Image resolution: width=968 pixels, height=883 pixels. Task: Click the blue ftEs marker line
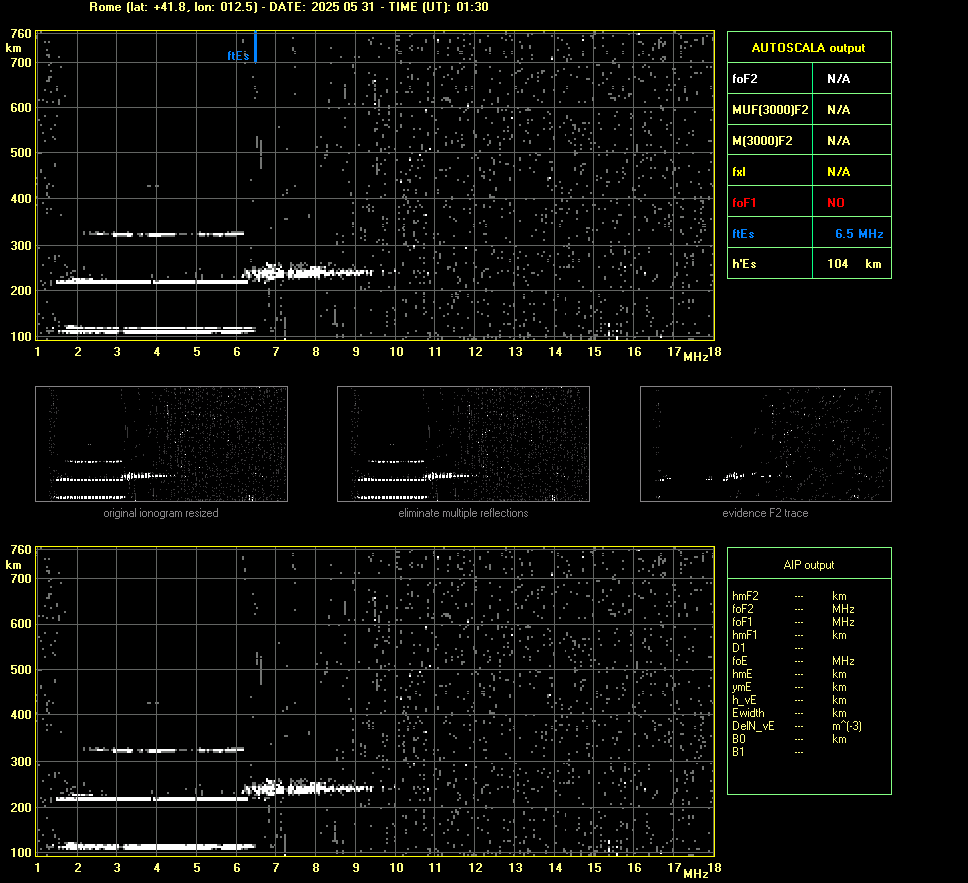255,47
